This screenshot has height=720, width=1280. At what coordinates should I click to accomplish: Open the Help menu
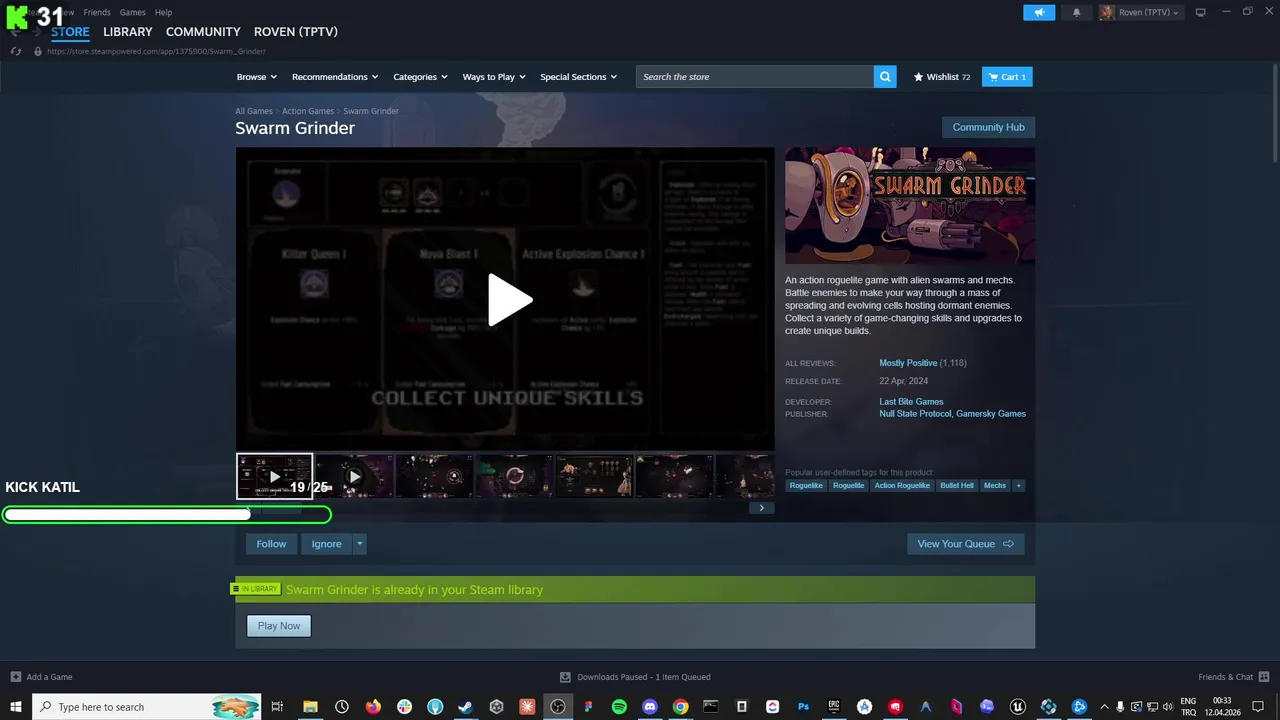[x=164, y=12]
